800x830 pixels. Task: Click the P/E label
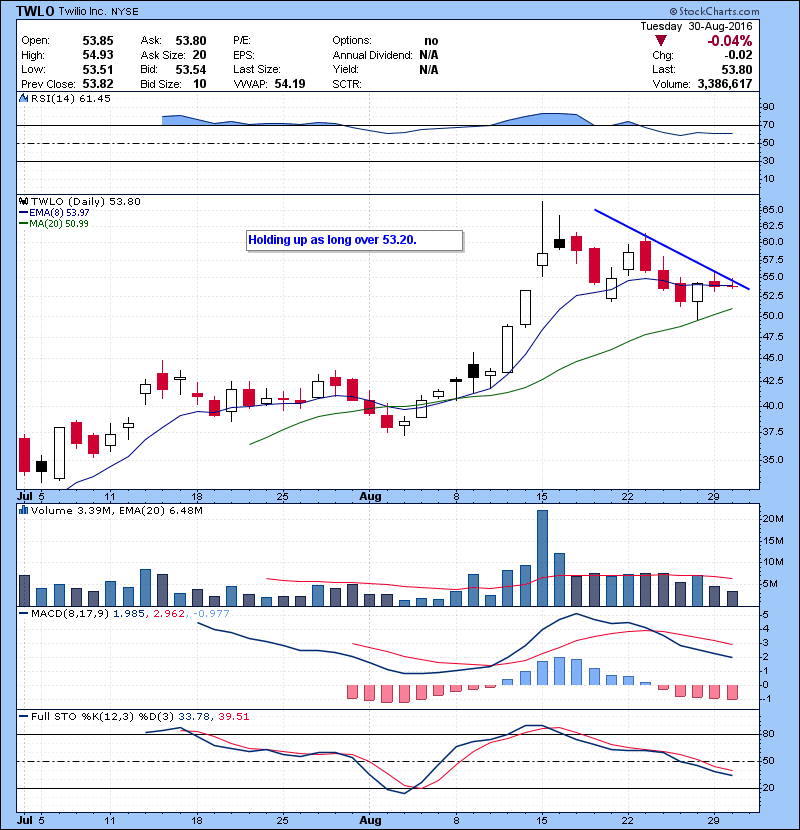(242, 41)
